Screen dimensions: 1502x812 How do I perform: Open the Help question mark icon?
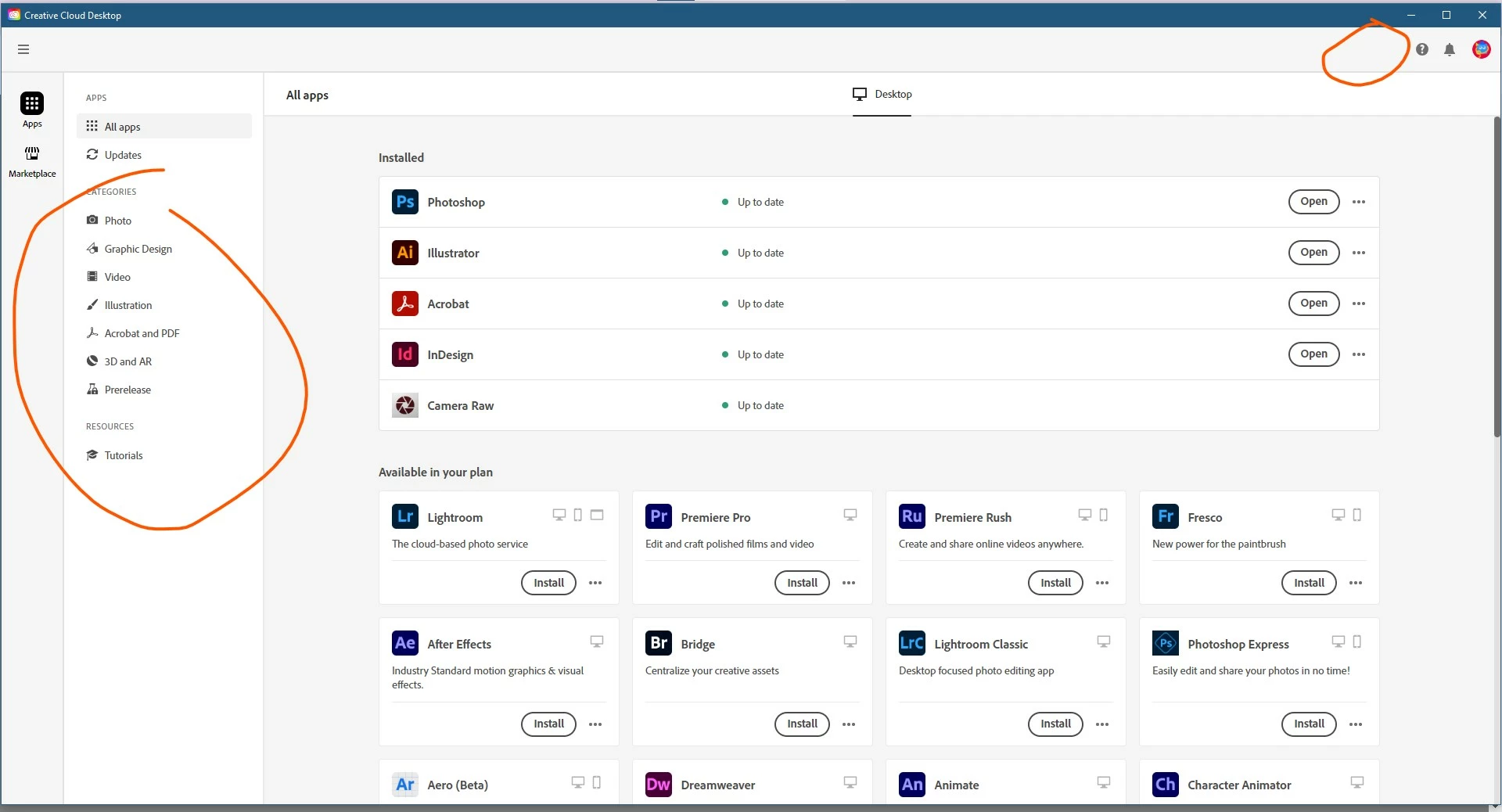tap(1422, 49)
